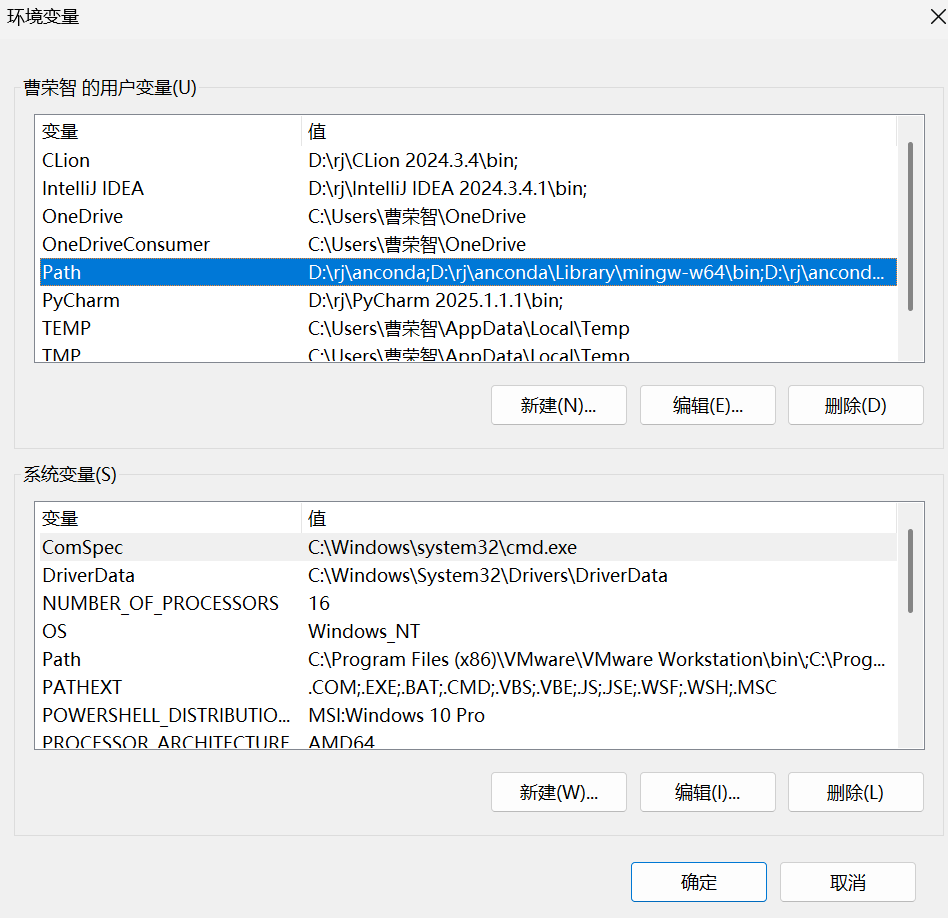Select the OneDrive user variable row
948x918 pixels.
[469, 216]
